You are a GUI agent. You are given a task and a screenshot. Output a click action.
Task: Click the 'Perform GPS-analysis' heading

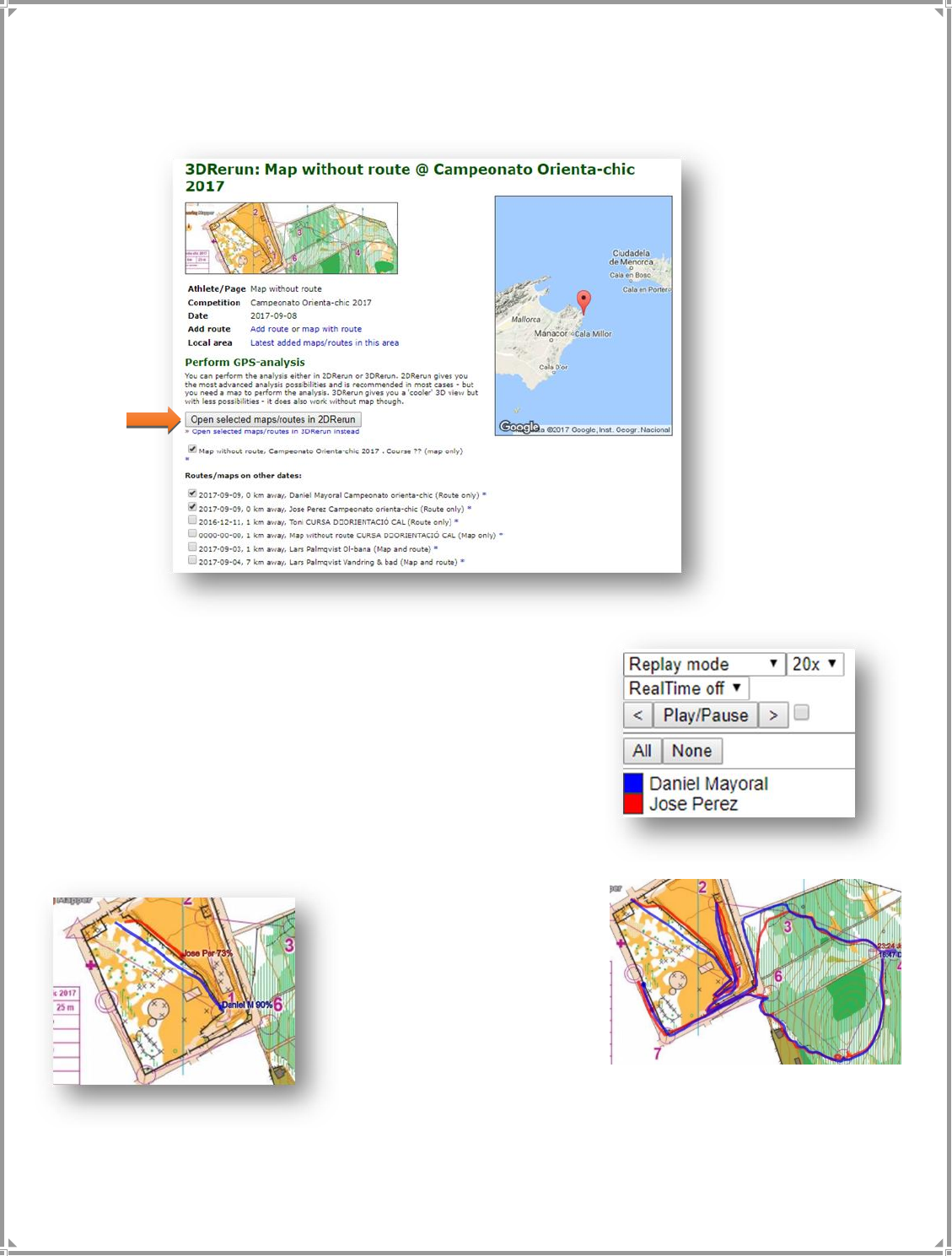(245, 362)
